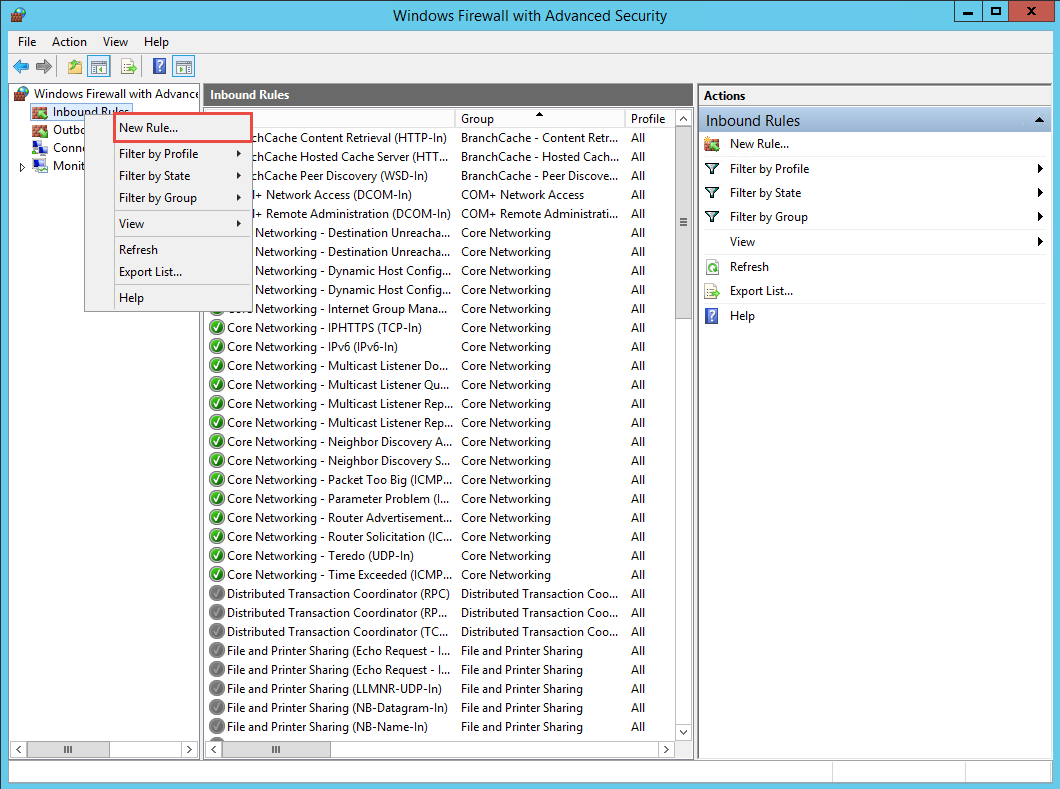This screenshot has width=1060, height=789.
Task: Click the Back arrow in the toolbar
Action: (21, 67)
